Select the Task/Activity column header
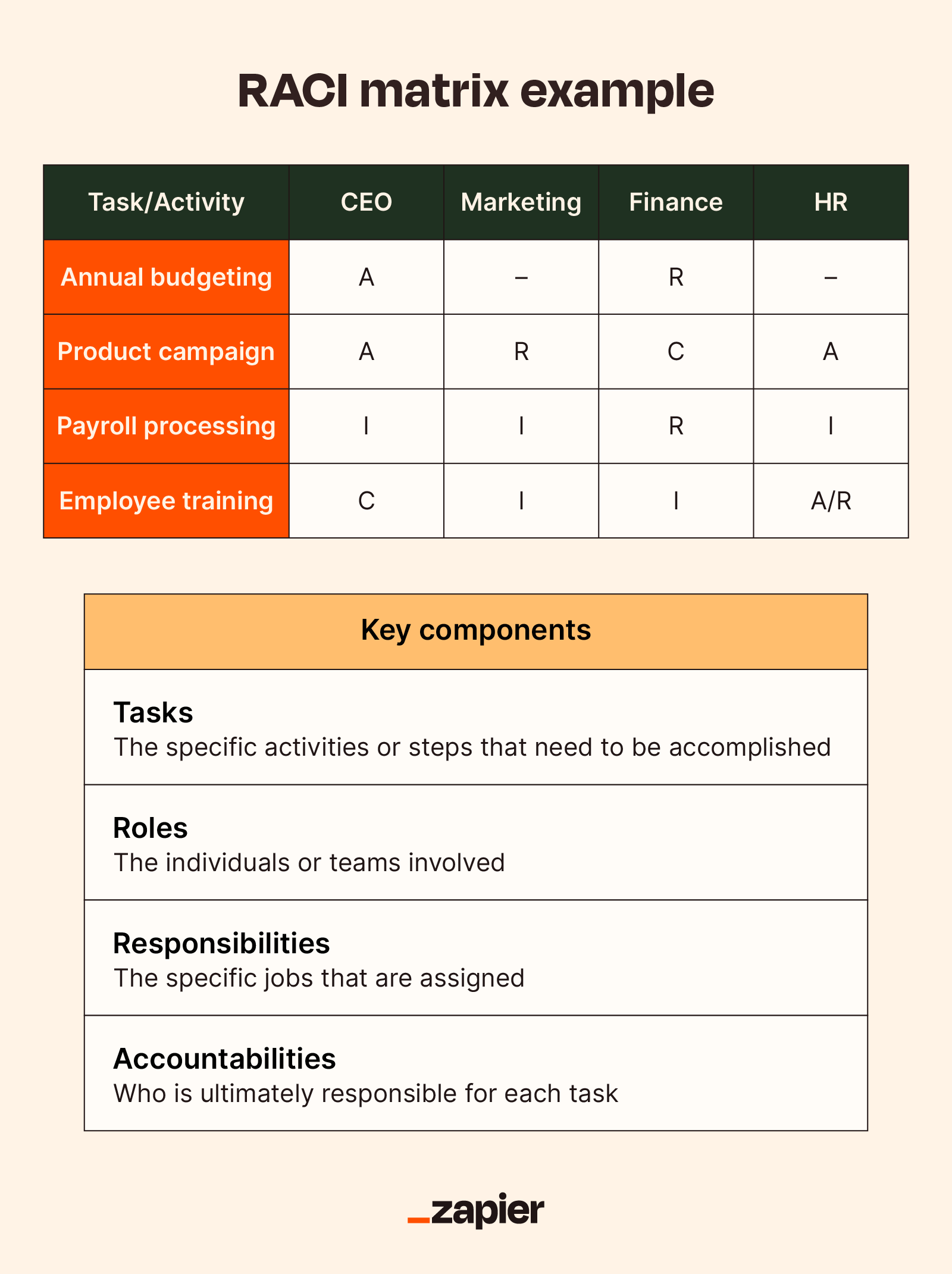Viewport: 952px width, 1274px height. [166, 202]
